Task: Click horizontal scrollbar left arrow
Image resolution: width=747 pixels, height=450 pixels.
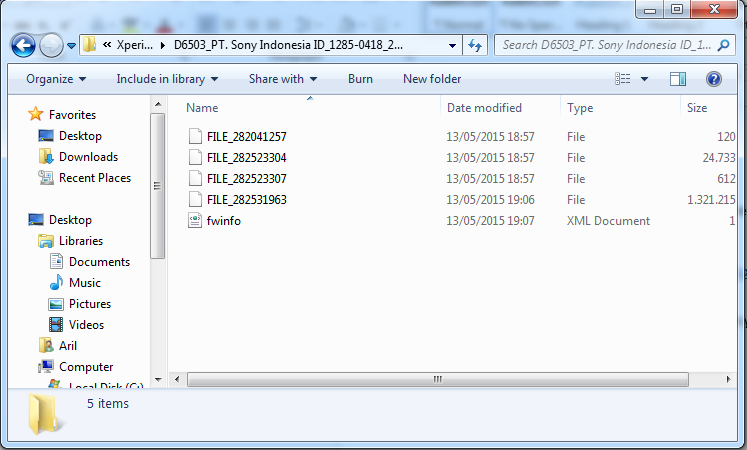Action: (177, 380)
